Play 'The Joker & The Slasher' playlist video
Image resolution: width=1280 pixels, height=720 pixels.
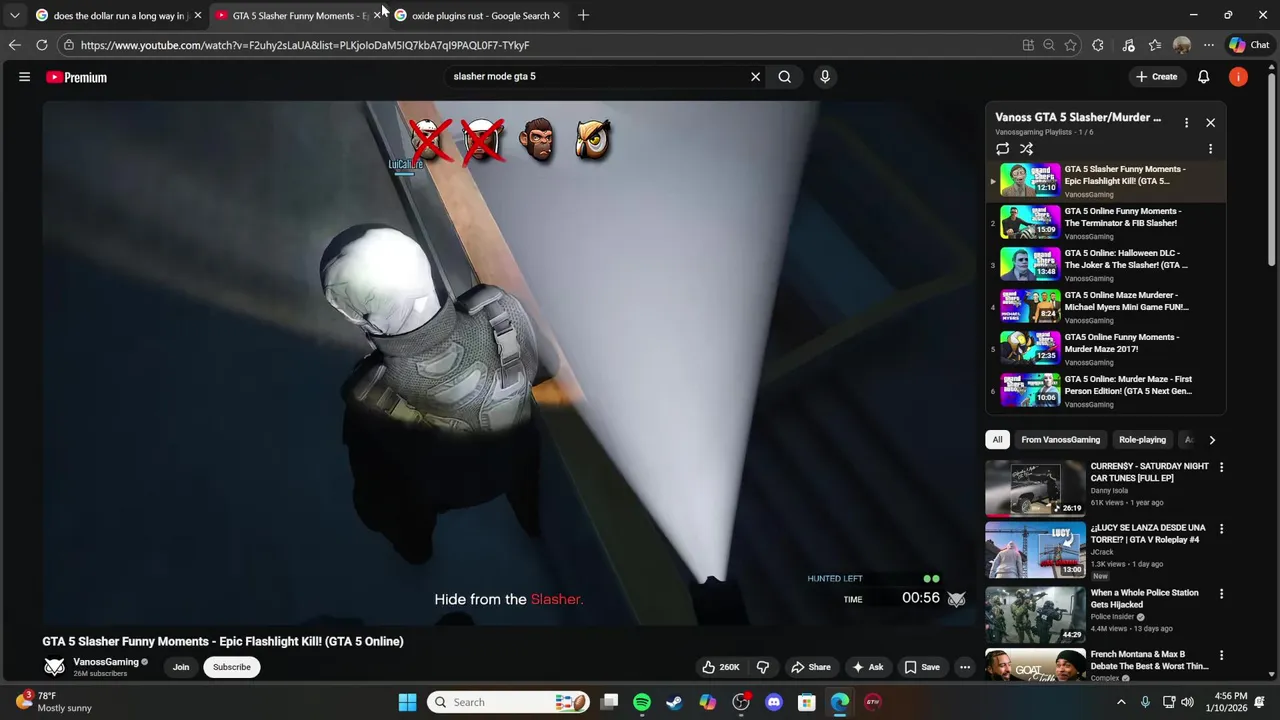pos(1106,264)
